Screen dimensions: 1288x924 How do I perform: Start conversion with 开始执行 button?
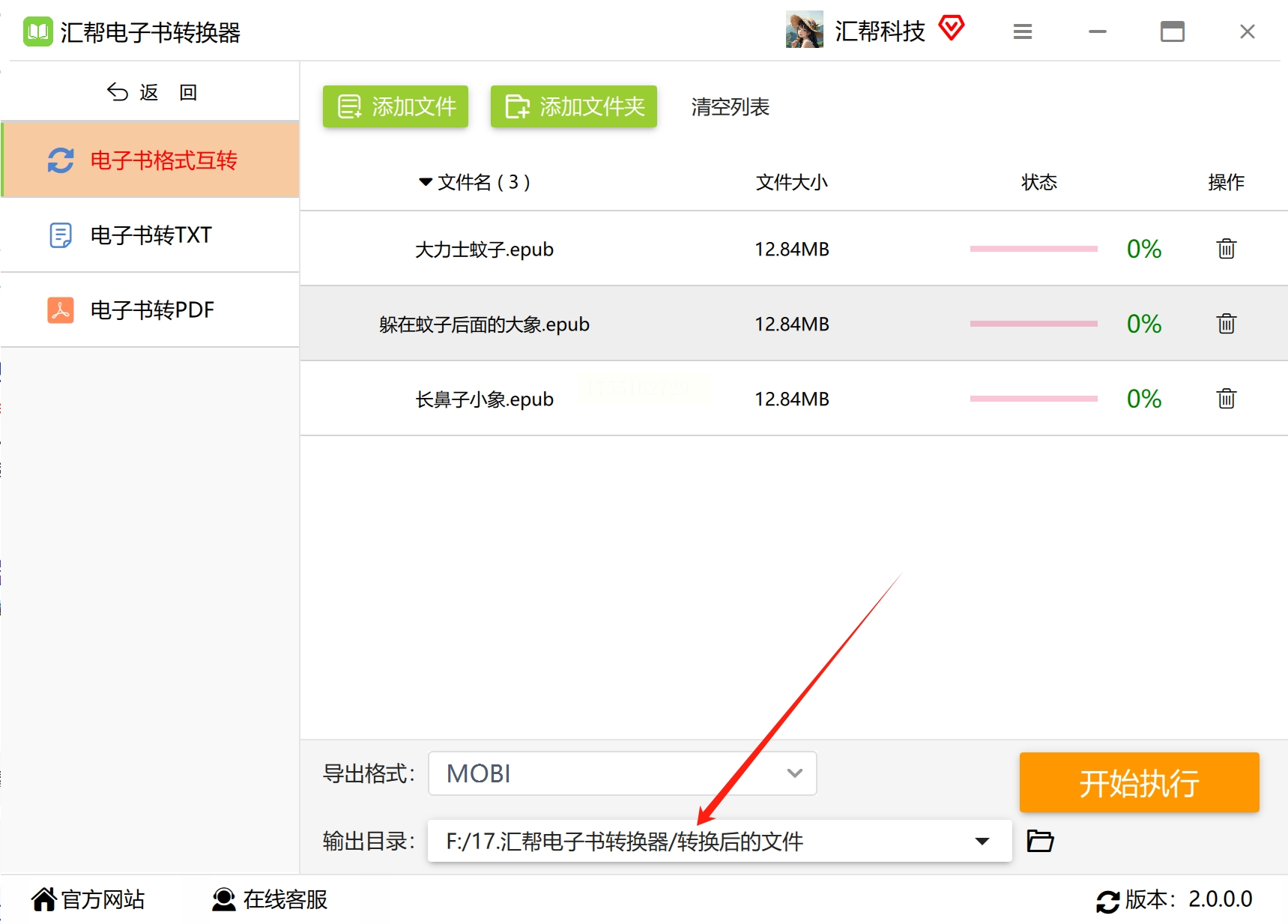[x=1139, y=782]
